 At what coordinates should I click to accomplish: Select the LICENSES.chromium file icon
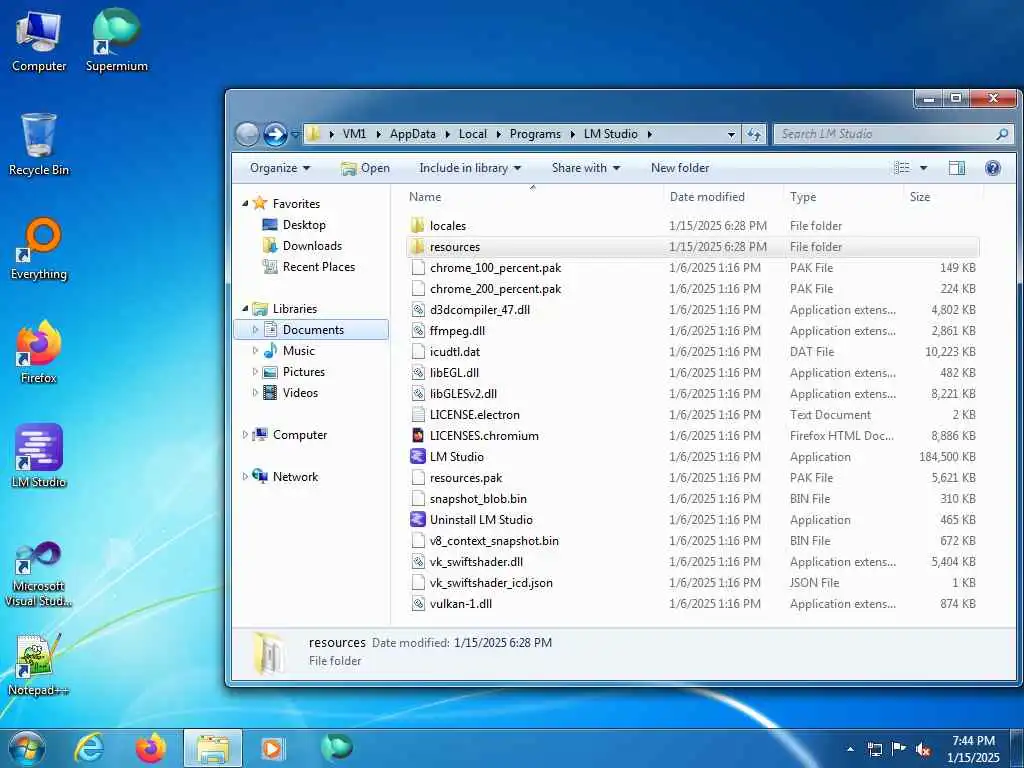click(x=418, y=436)
